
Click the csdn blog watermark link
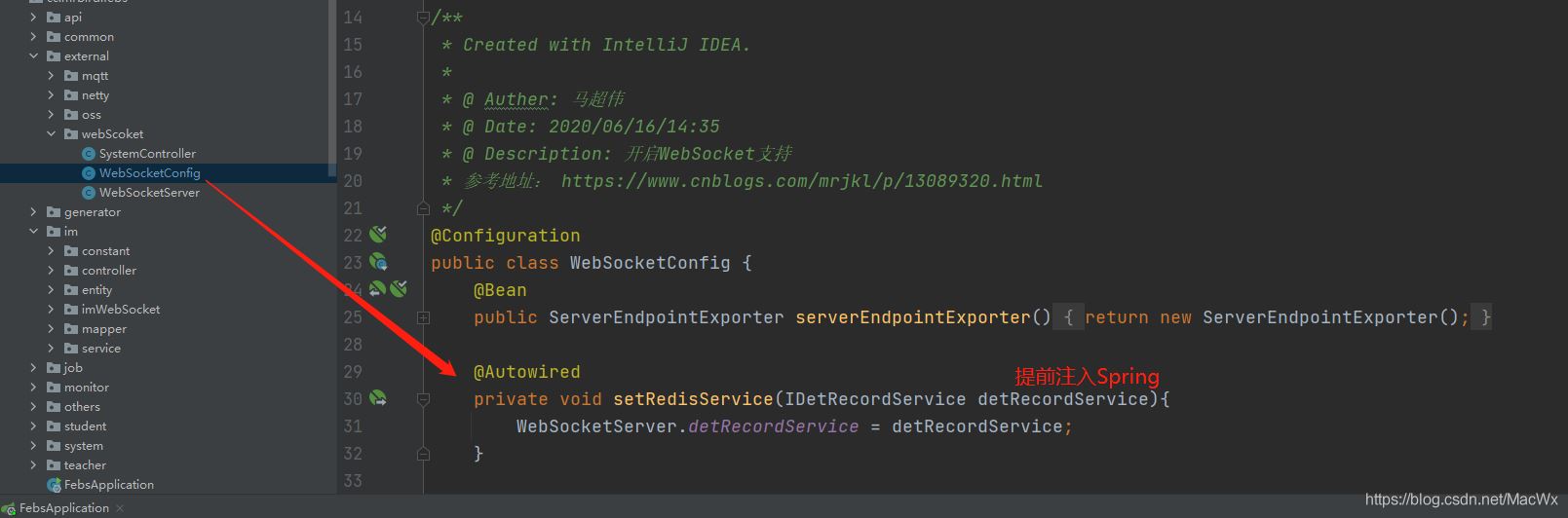point(1461,499)
